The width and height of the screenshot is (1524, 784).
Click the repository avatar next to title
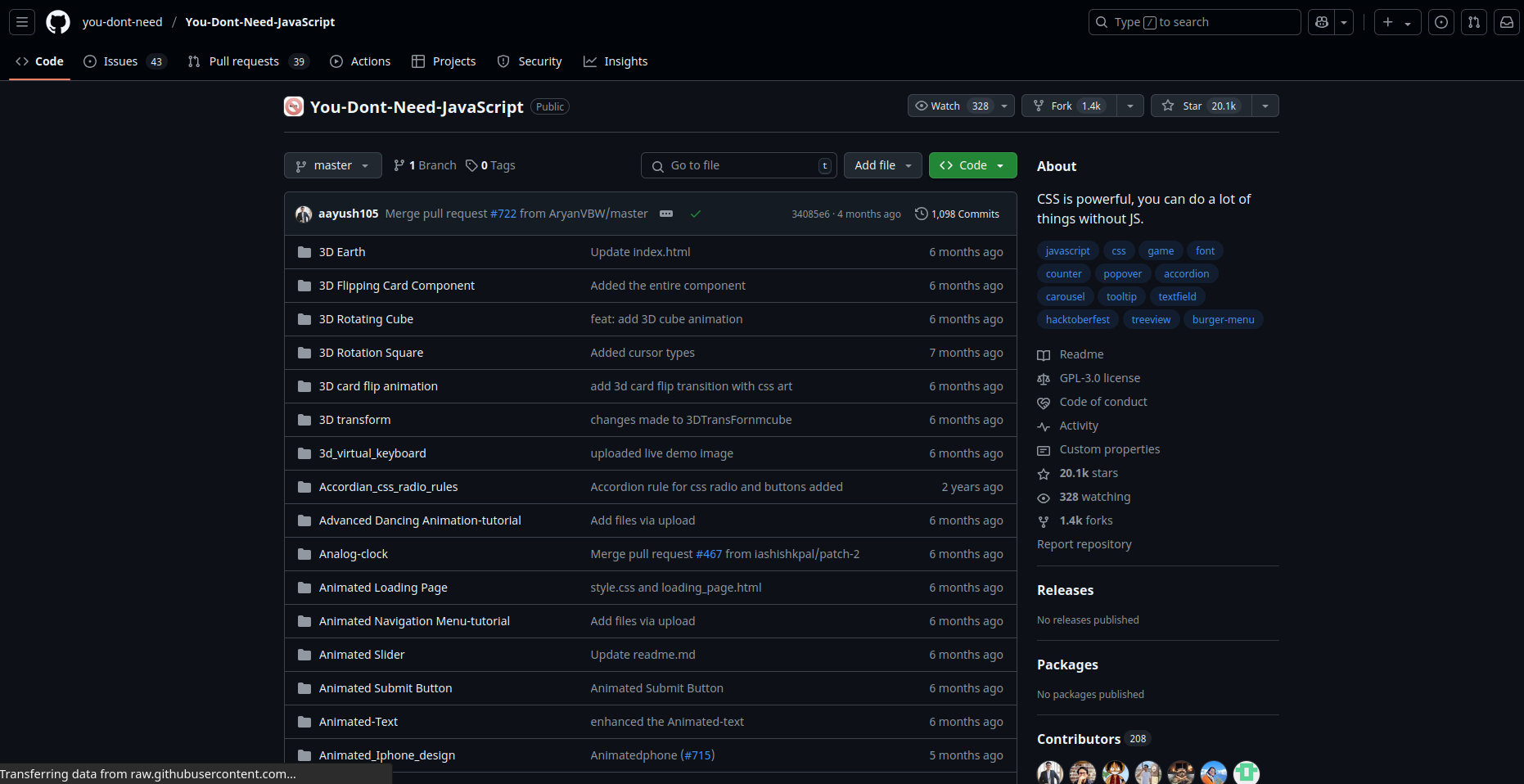click(294, 106)
